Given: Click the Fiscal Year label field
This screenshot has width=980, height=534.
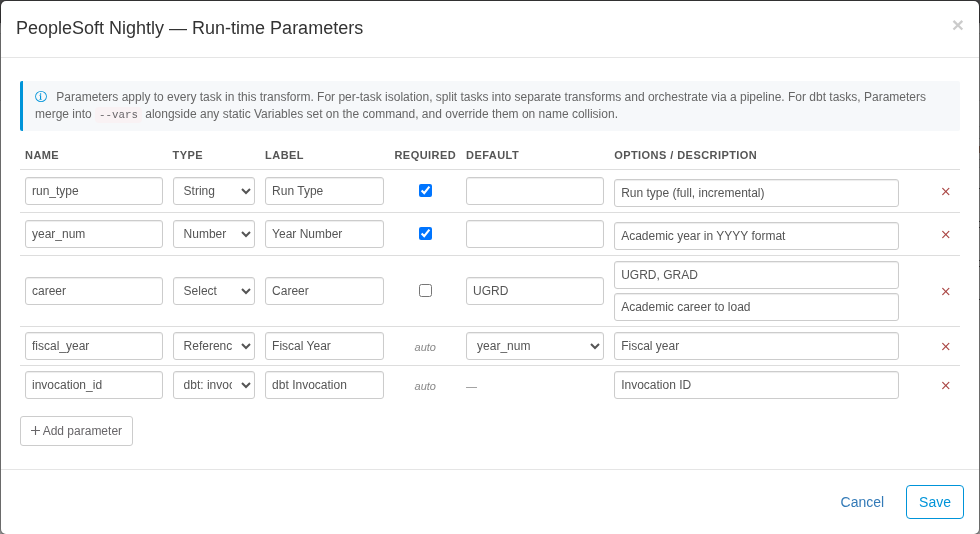Looking at the screenshot, I should click(x=324, y=346).
